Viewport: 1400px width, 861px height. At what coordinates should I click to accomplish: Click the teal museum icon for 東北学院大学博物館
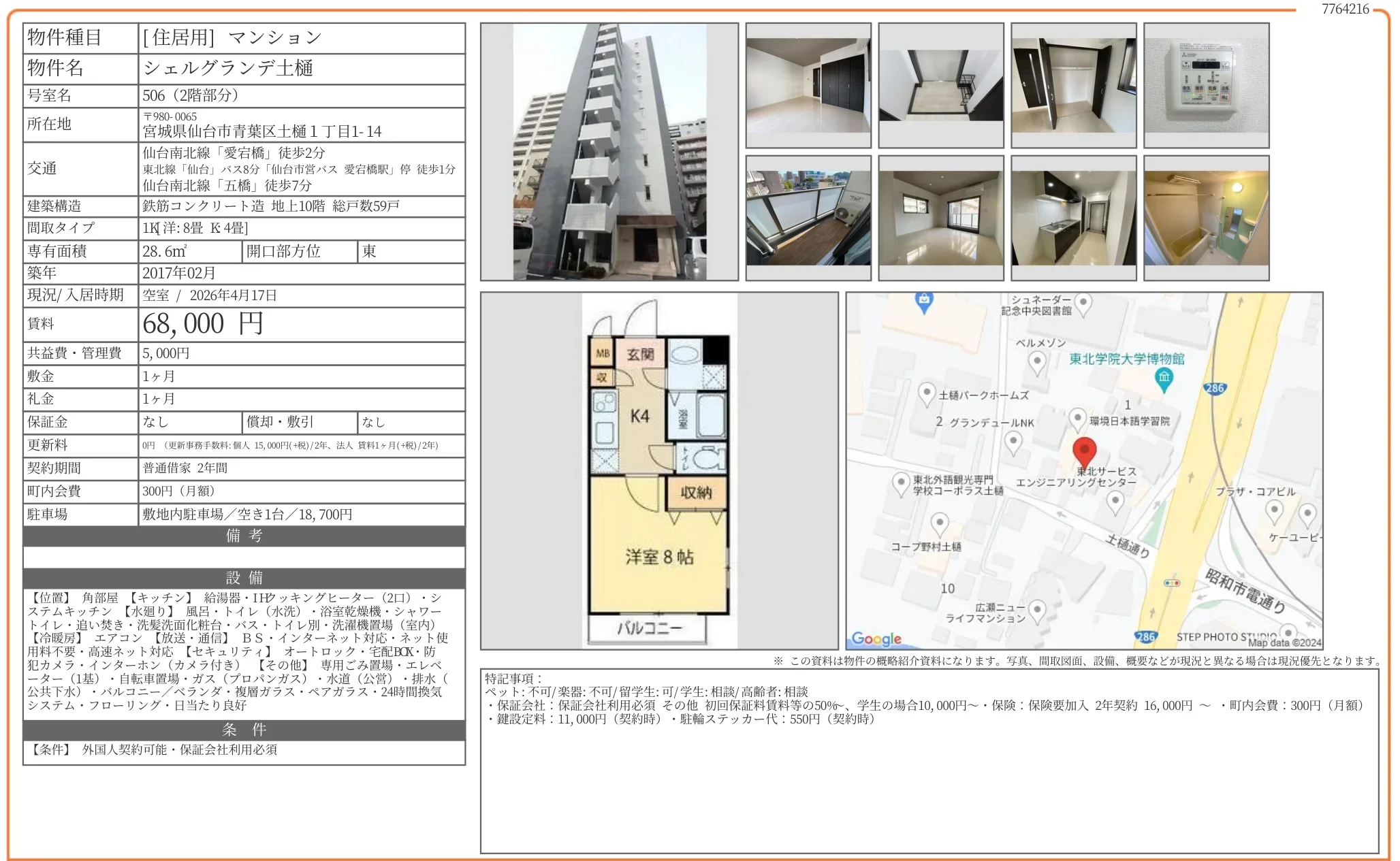coord(1164,378)
